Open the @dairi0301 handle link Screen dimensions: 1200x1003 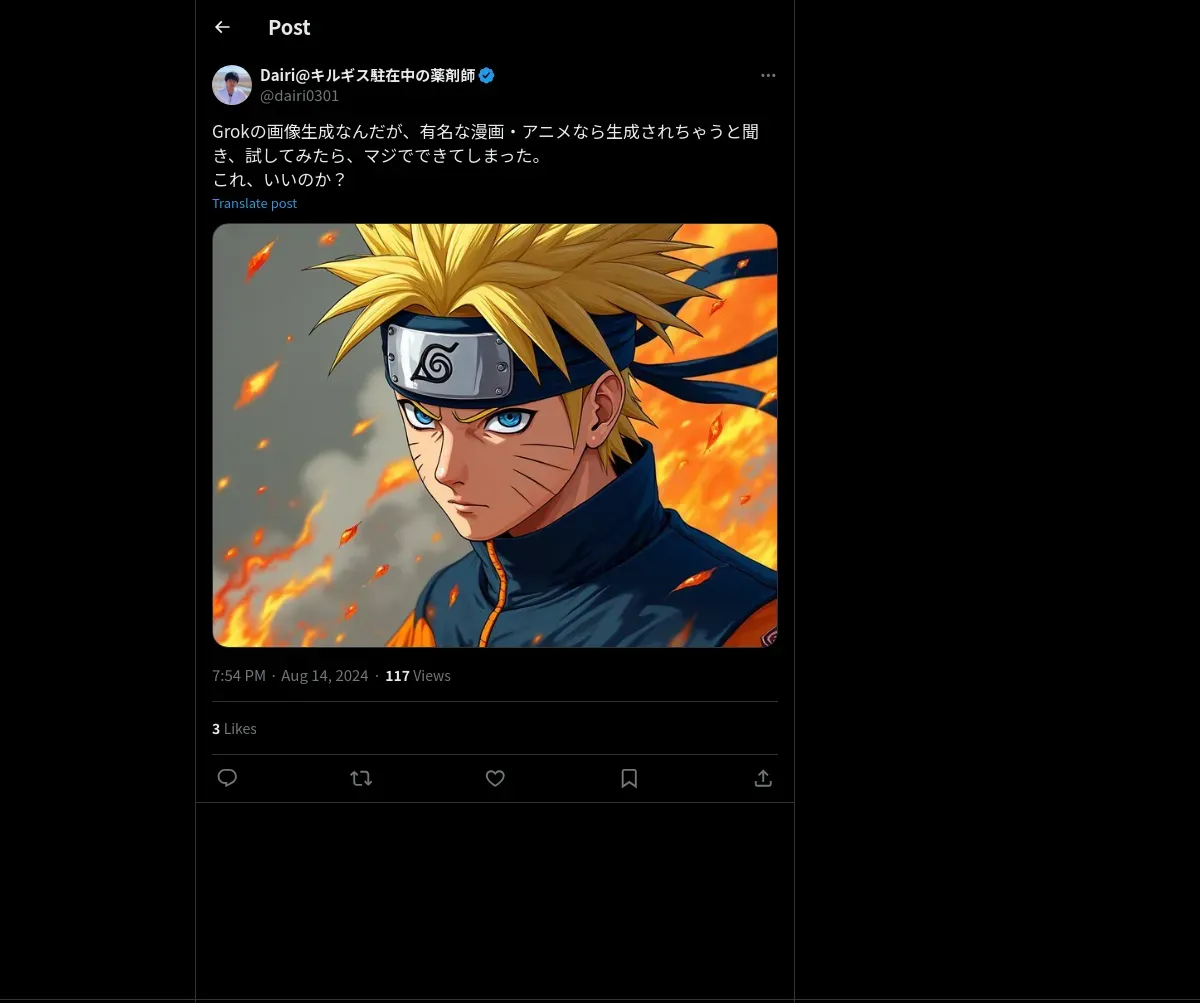point(299,96)
